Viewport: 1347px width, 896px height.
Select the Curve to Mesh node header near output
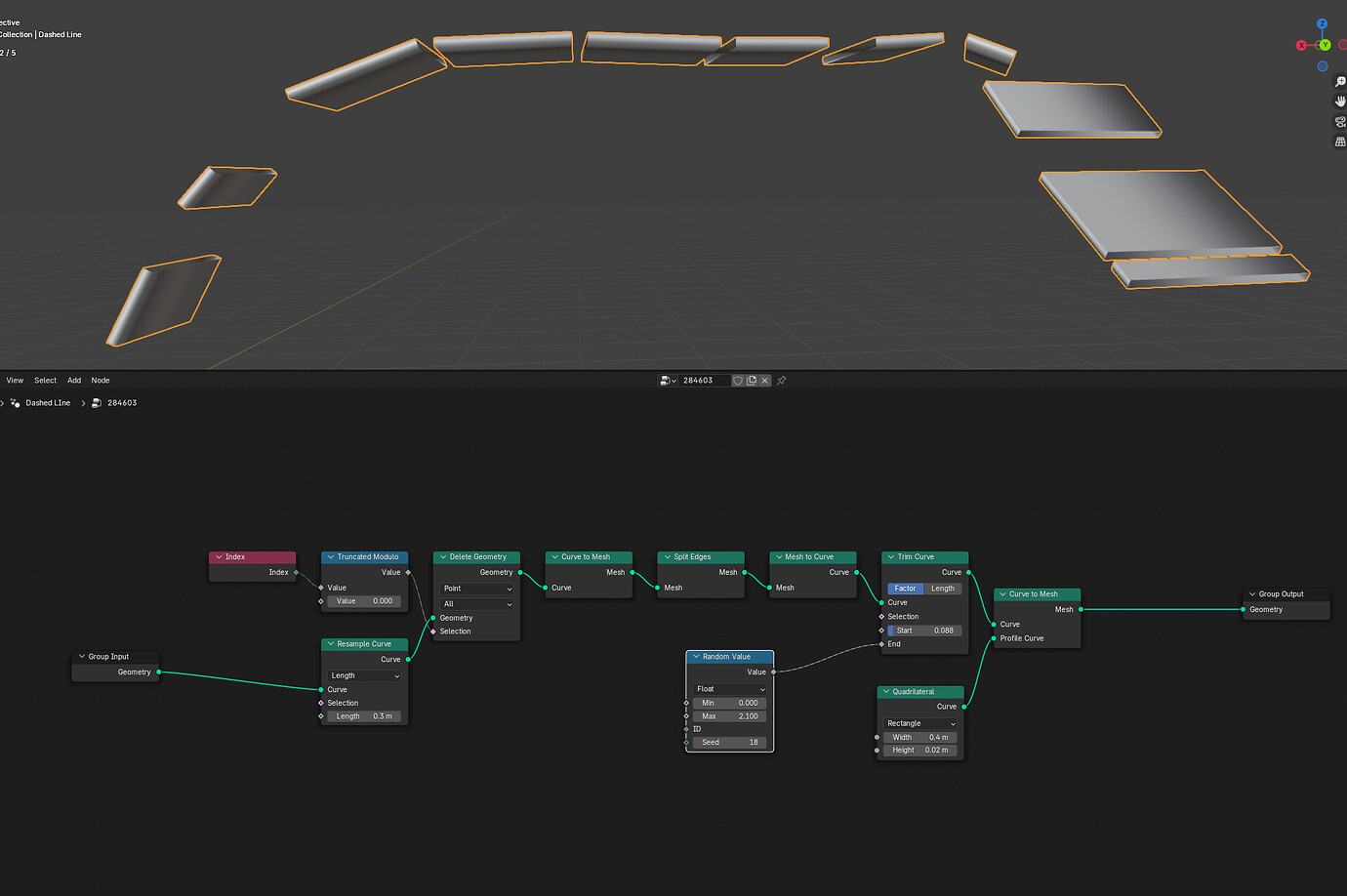(x=1037, y=594)
